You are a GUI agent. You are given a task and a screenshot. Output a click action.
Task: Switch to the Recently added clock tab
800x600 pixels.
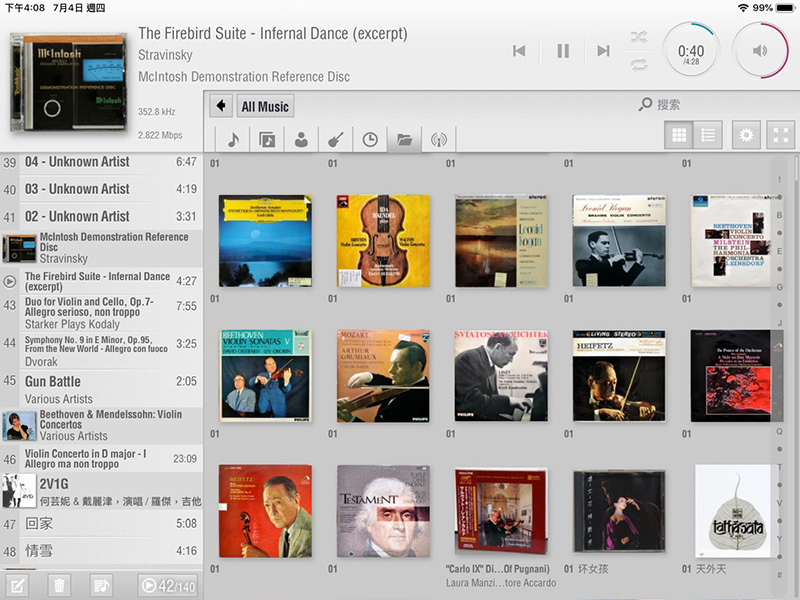370,139
